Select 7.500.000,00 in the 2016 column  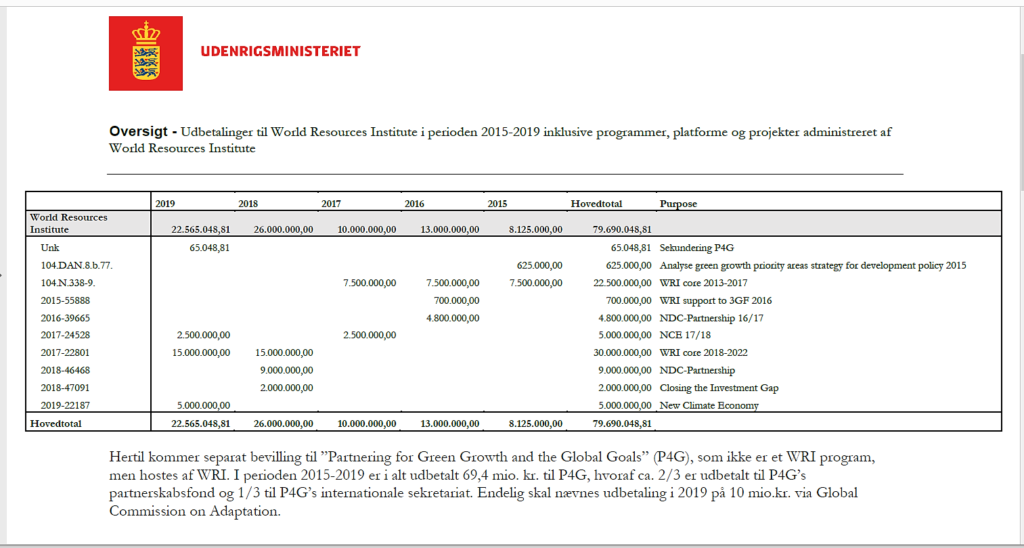click(x=453, y=283)
